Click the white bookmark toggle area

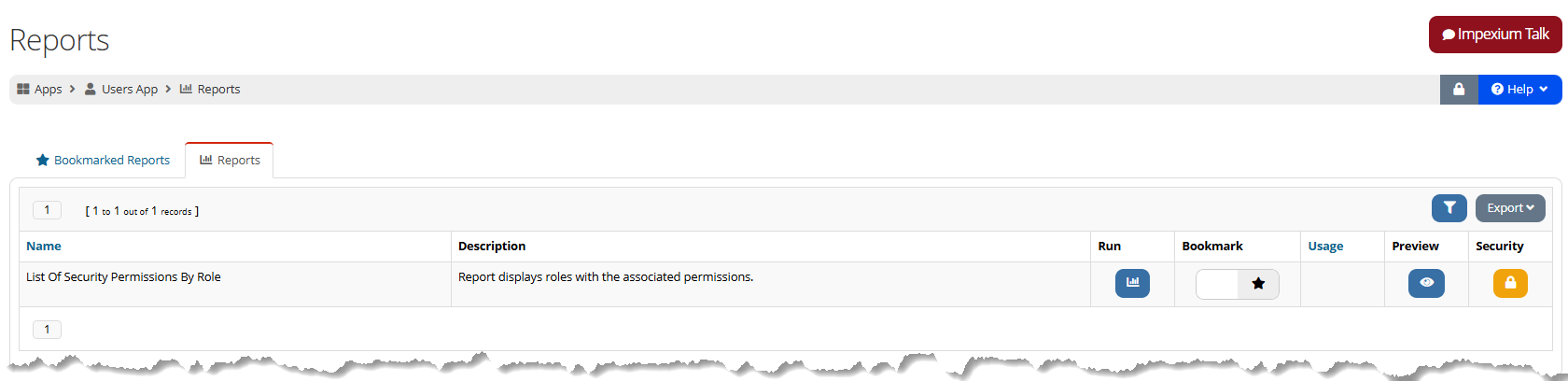[1217, 284]
